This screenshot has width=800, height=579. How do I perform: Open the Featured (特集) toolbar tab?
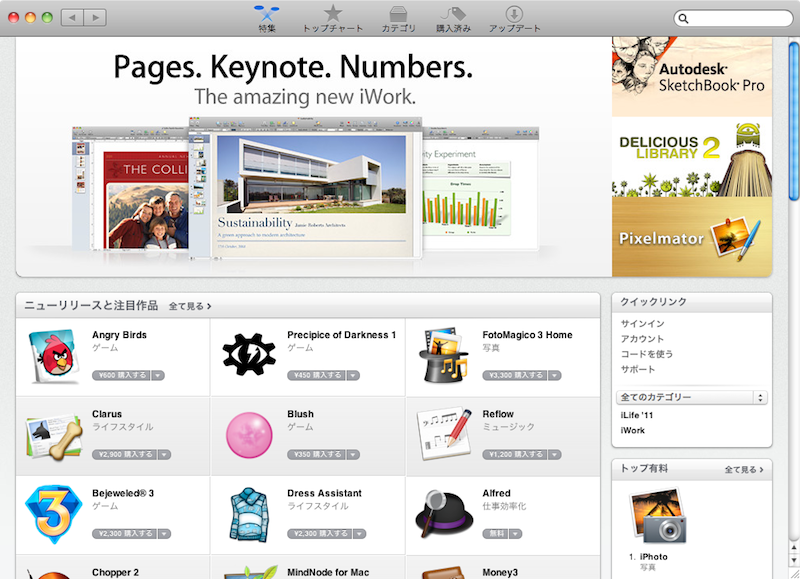click(x=266, y=19)
